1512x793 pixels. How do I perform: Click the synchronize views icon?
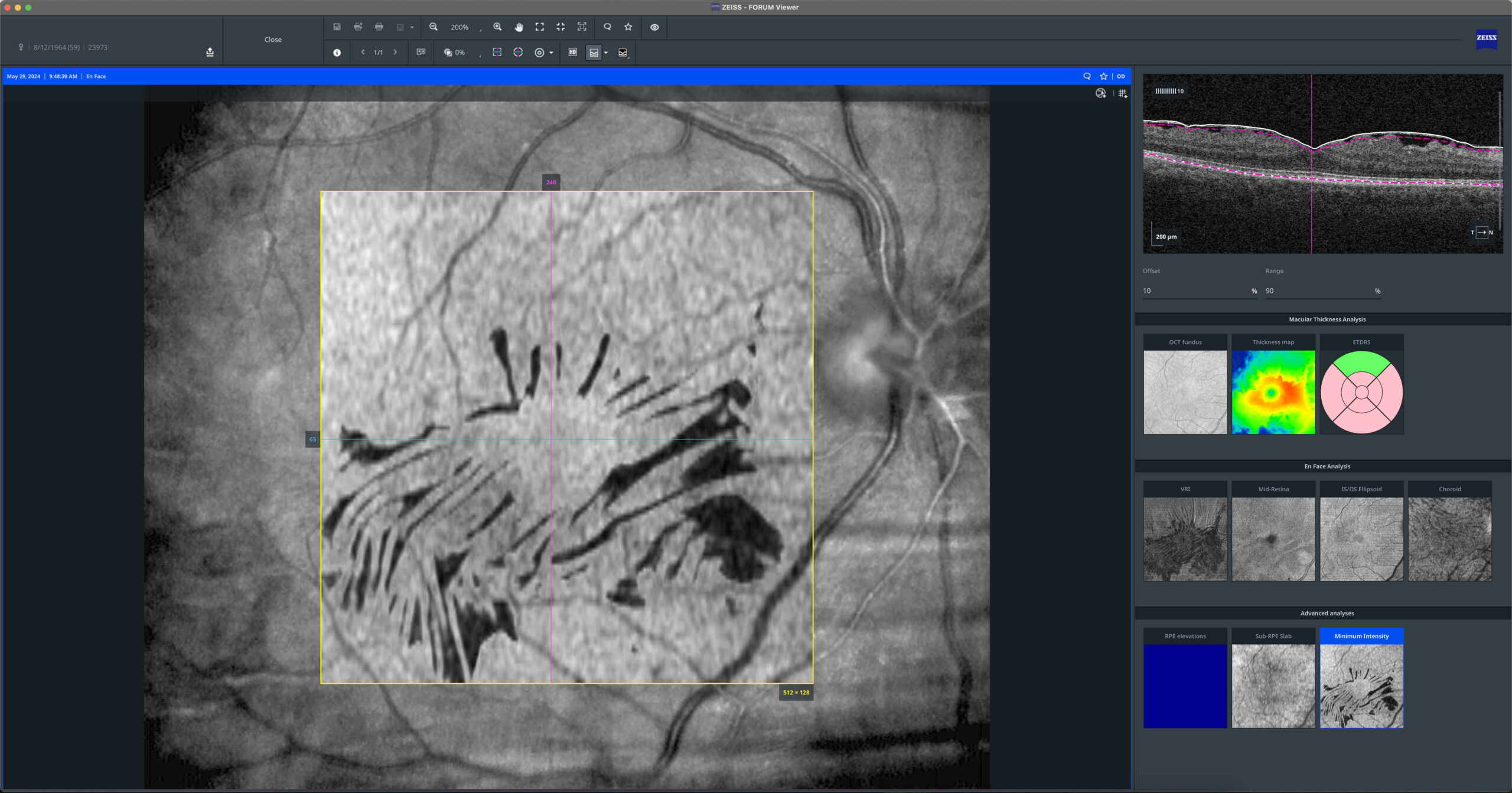tap(421, 53)
